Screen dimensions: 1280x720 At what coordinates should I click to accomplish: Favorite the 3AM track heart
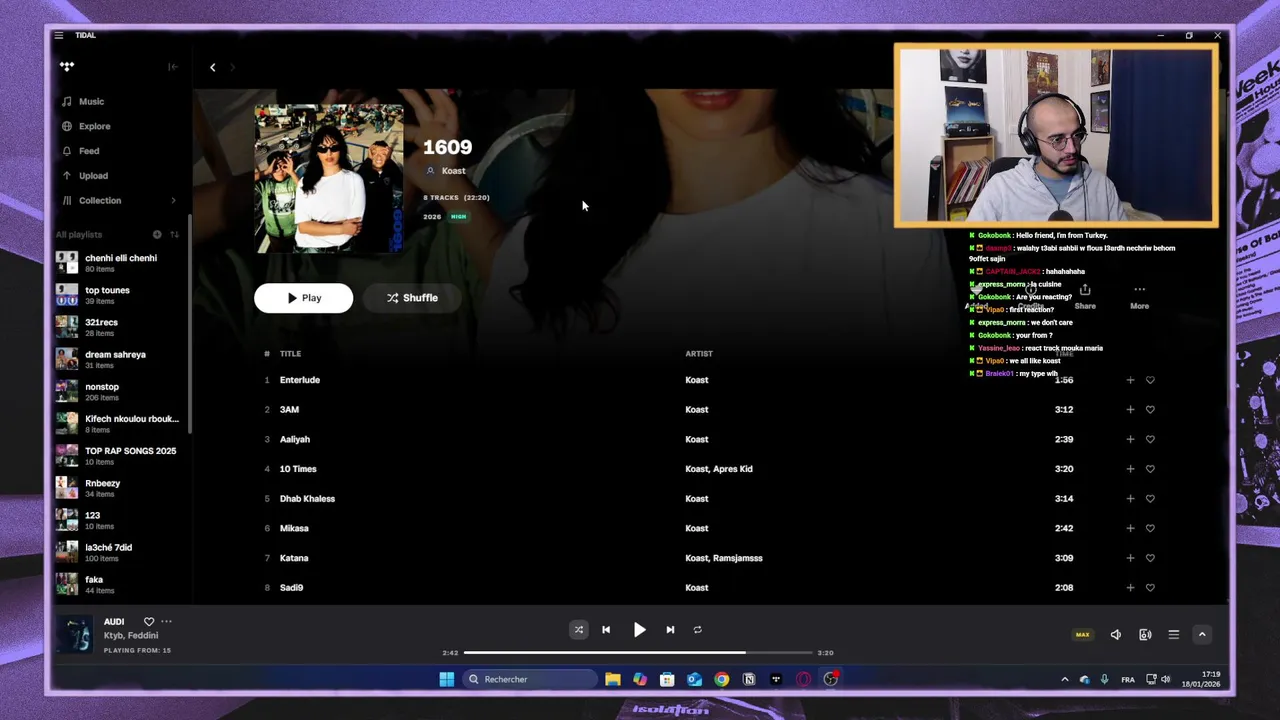click(x=1150, y=409)
